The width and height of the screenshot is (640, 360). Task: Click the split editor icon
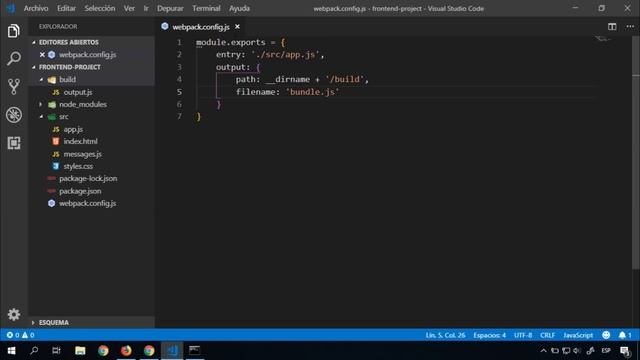click(612, 27)
